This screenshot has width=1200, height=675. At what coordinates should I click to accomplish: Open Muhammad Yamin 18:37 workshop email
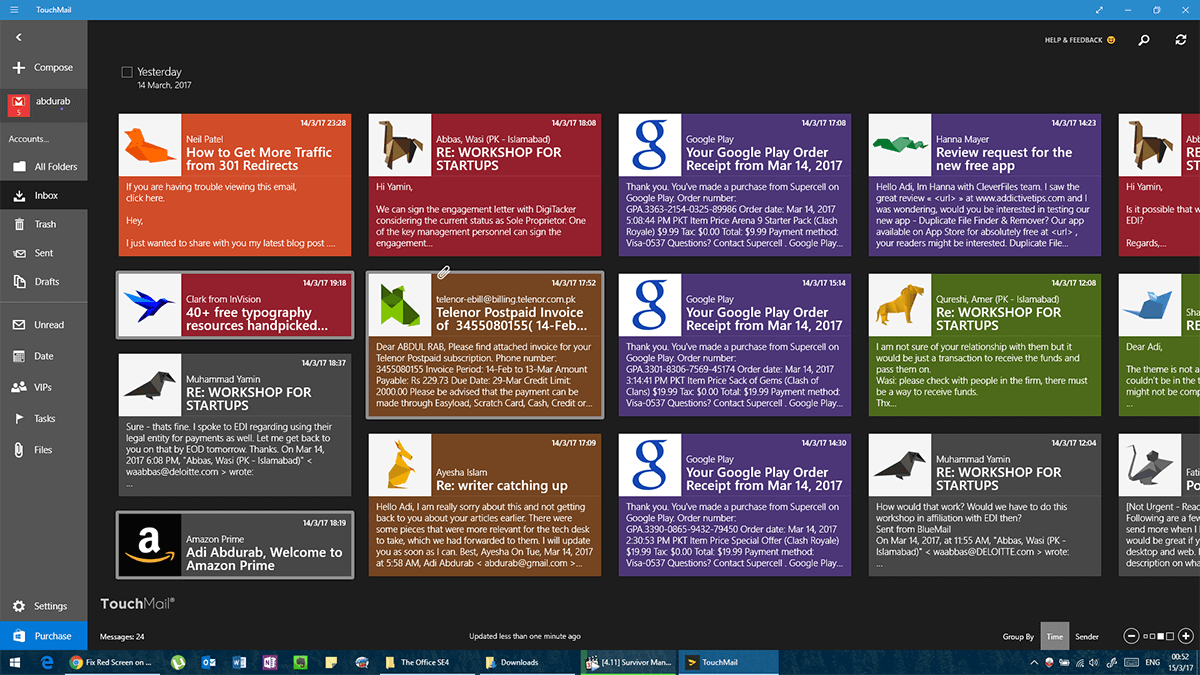click(x=235, y=424)
